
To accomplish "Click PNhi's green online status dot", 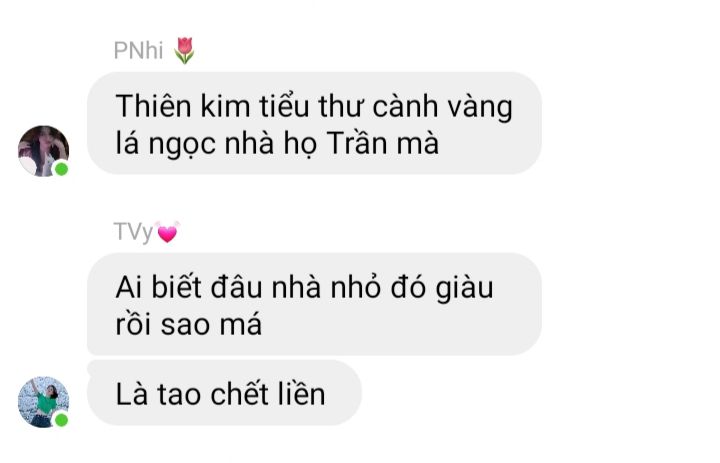I will pos(61,169).
